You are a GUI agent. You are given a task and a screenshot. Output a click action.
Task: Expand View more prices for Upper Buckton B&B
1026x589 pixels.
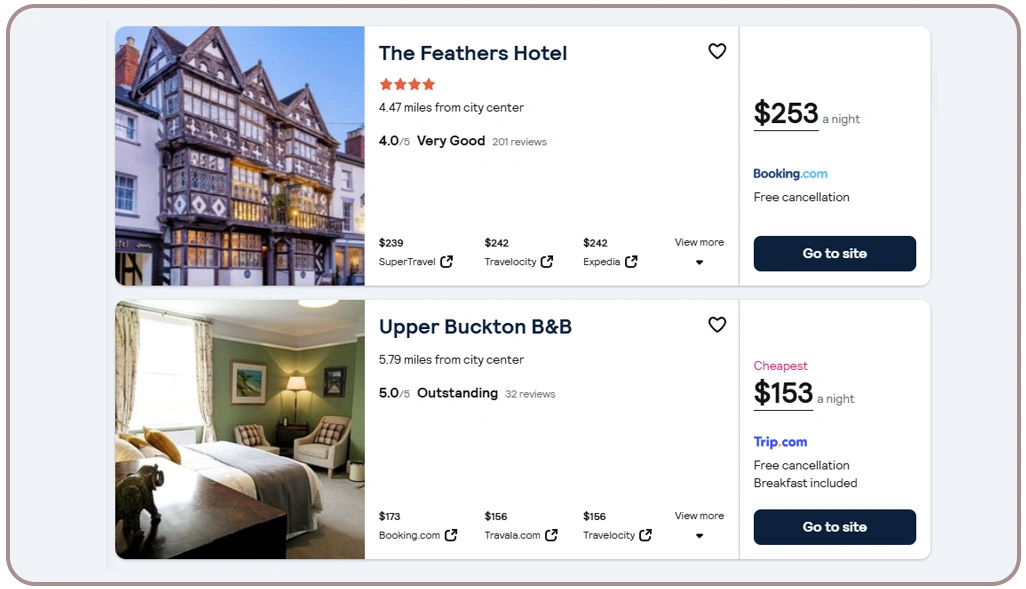point(699,525)
